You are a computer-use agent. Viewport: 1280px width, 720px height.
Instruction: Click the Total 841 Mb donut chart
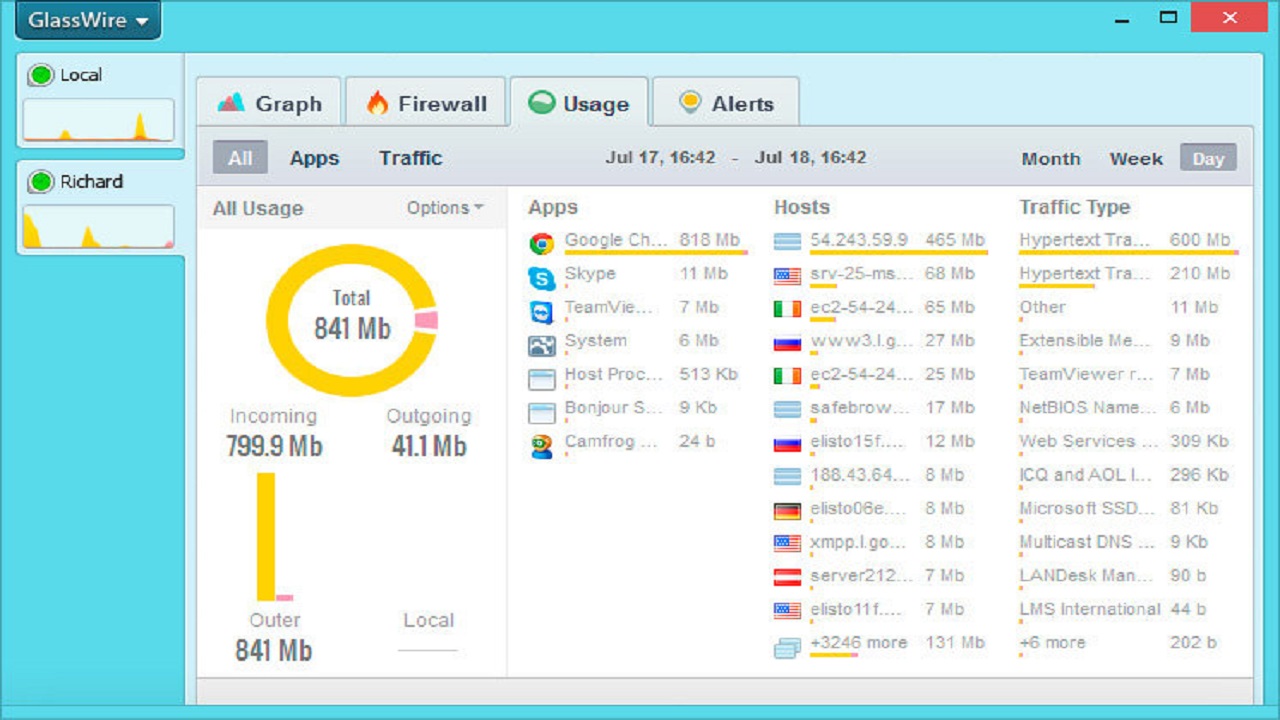pyautogui.click(x=352, y=319)
